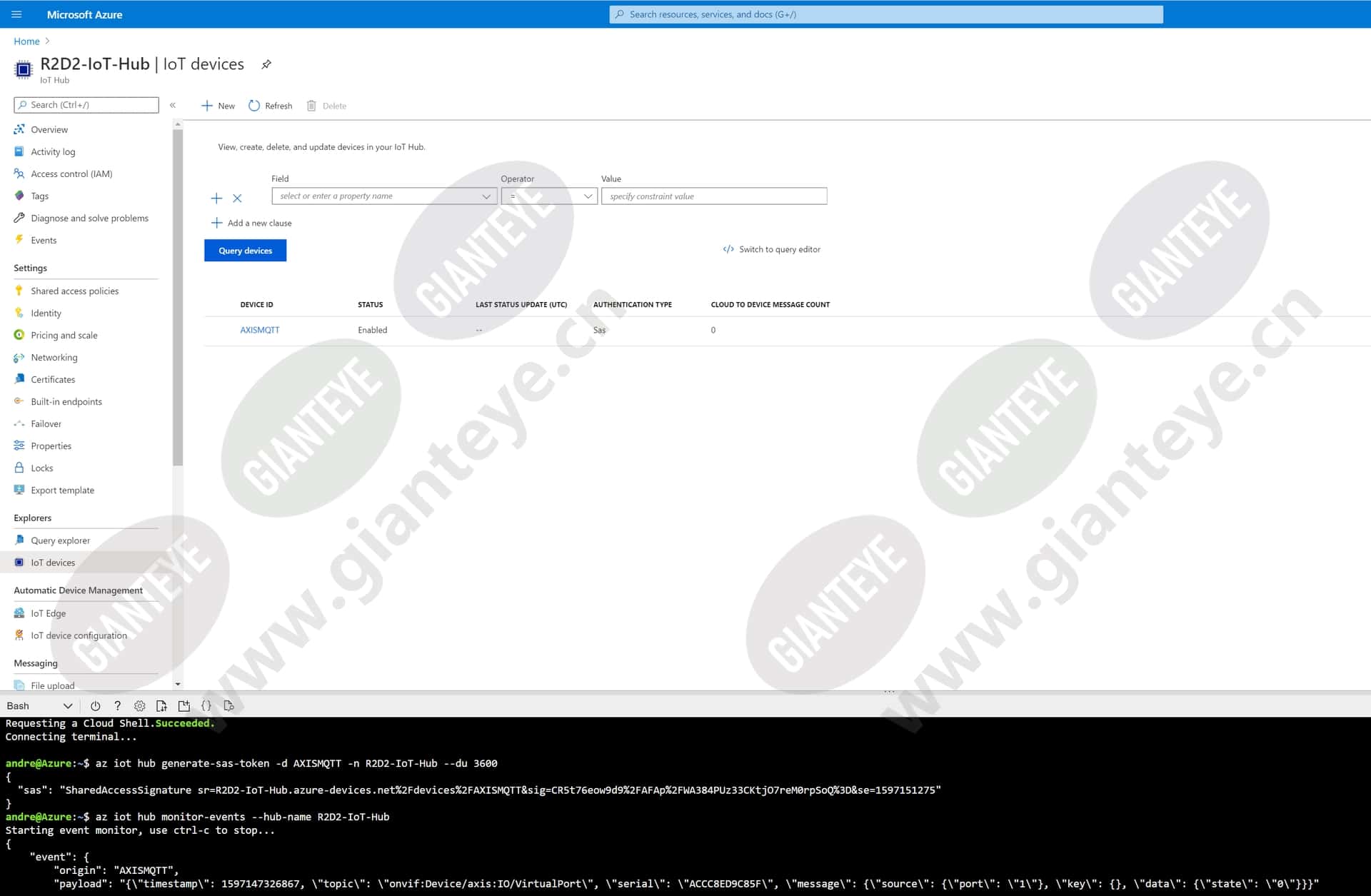Image resolution: width=1371 pixels, height=896 pixels.
Task: Open the Azure portal hamburger menu
Action: tap(17, 14)
